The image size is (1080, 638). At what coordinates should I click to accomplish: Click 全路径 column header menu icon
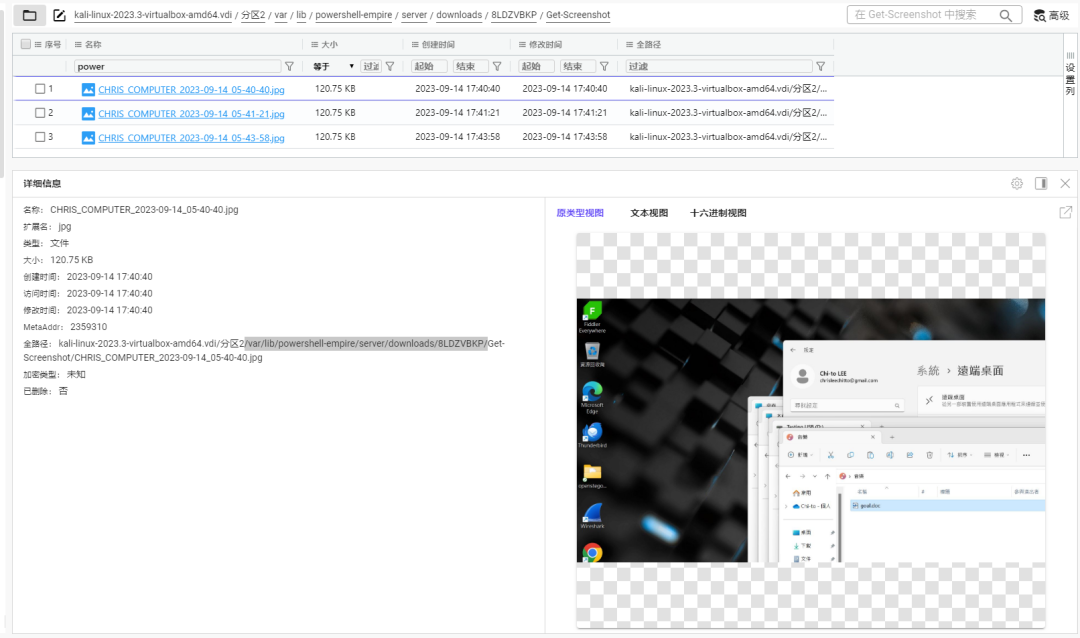629,44
